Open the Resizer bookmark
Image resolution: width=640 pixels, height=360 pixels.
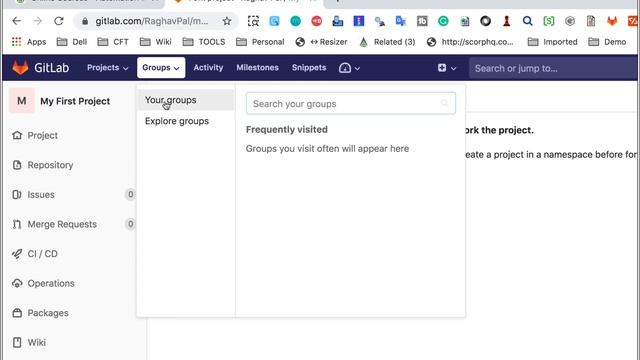(321, 42)
